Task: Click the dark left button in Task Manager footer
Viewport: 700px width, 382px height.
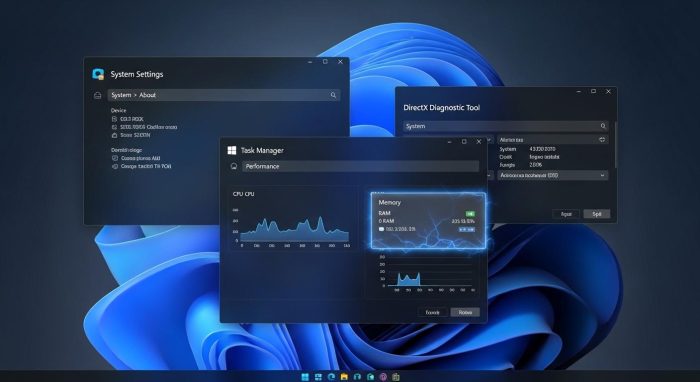Action: [x=433, y=312]
